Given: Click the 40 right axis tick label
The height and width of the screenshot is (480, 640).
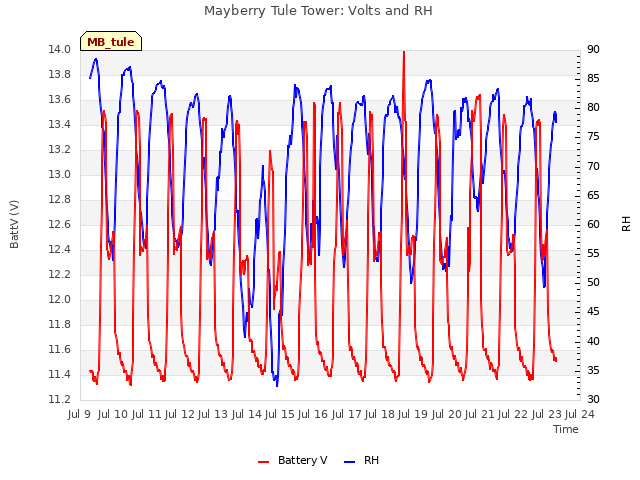Looking at the screenshot, I should tap(593, 341).
